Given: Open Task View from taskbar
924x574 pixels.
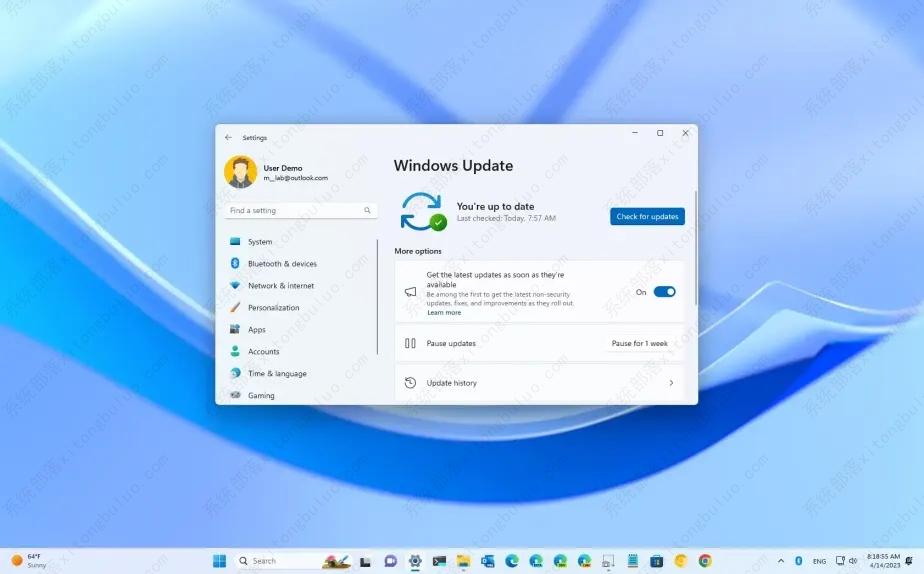Looking at the screenshot, I should tap(365, 561).
